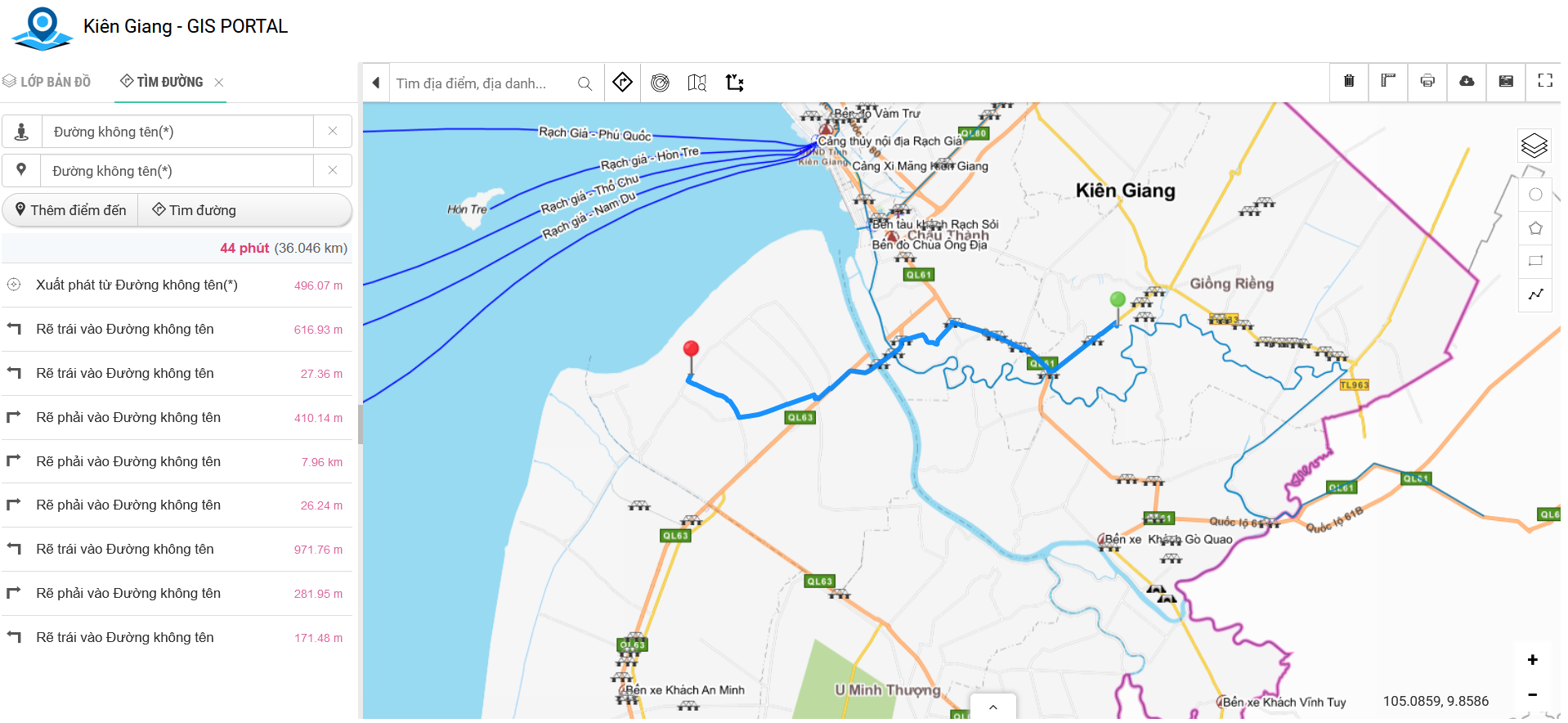1568x723 pixels.
Task: Select the TÌM ĐƯỜNG tab
Action: pos(162,82)
